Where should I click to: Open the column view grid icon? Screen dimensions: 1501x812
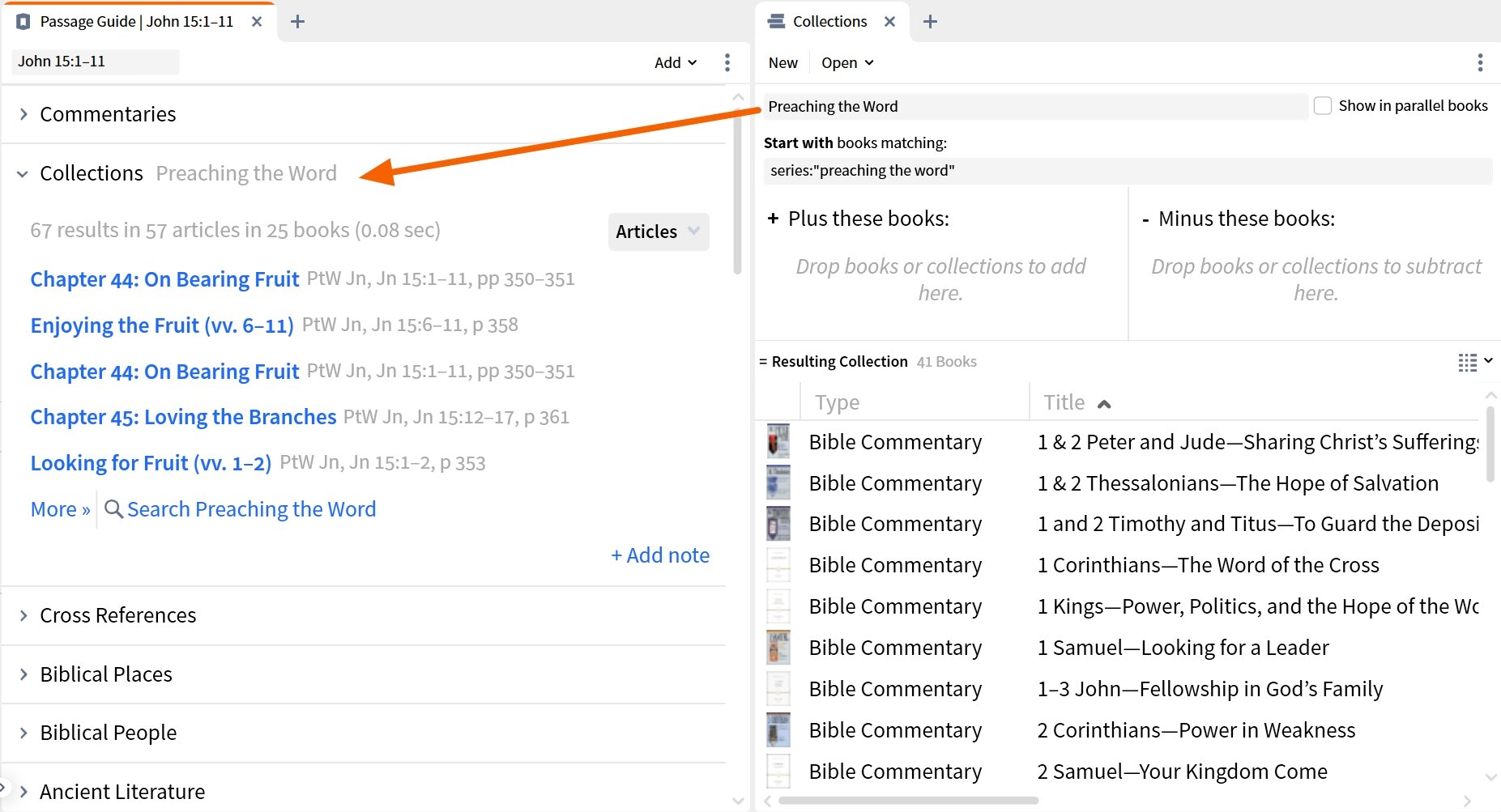click(x=1467, y=362)
